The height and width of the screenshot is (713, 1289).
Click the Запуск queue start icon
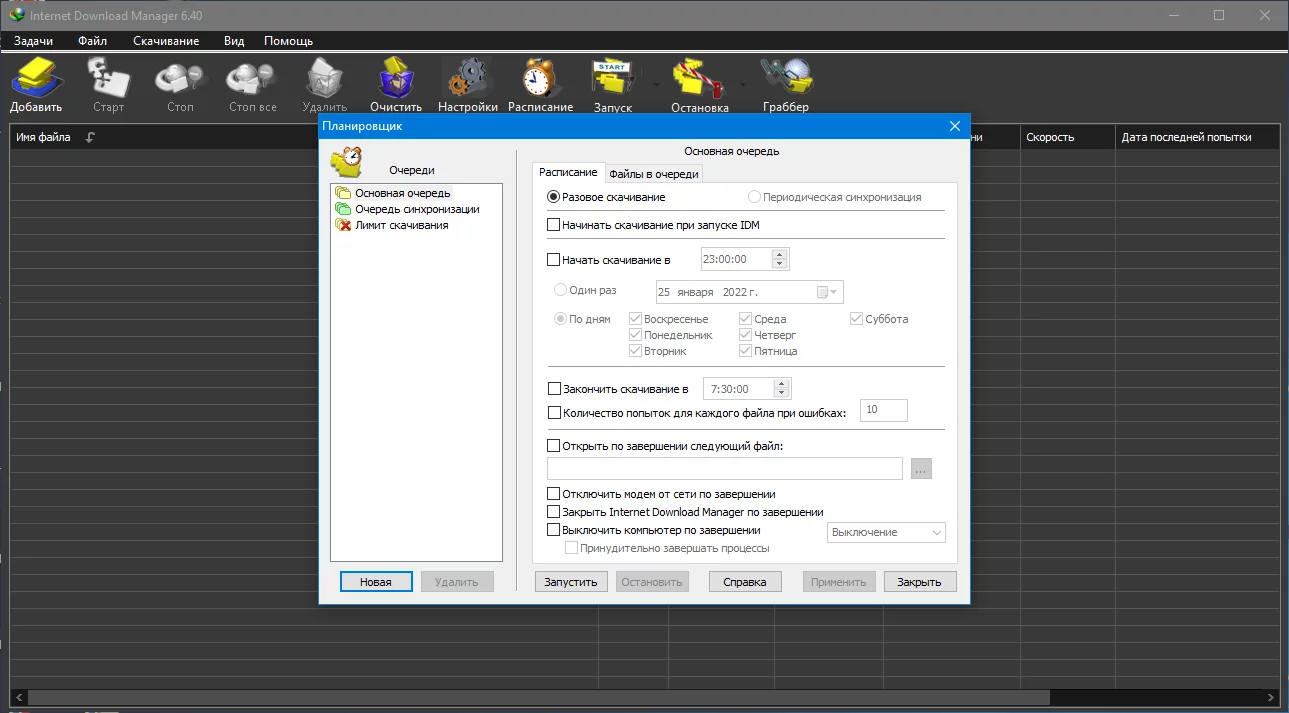point(612,78)
